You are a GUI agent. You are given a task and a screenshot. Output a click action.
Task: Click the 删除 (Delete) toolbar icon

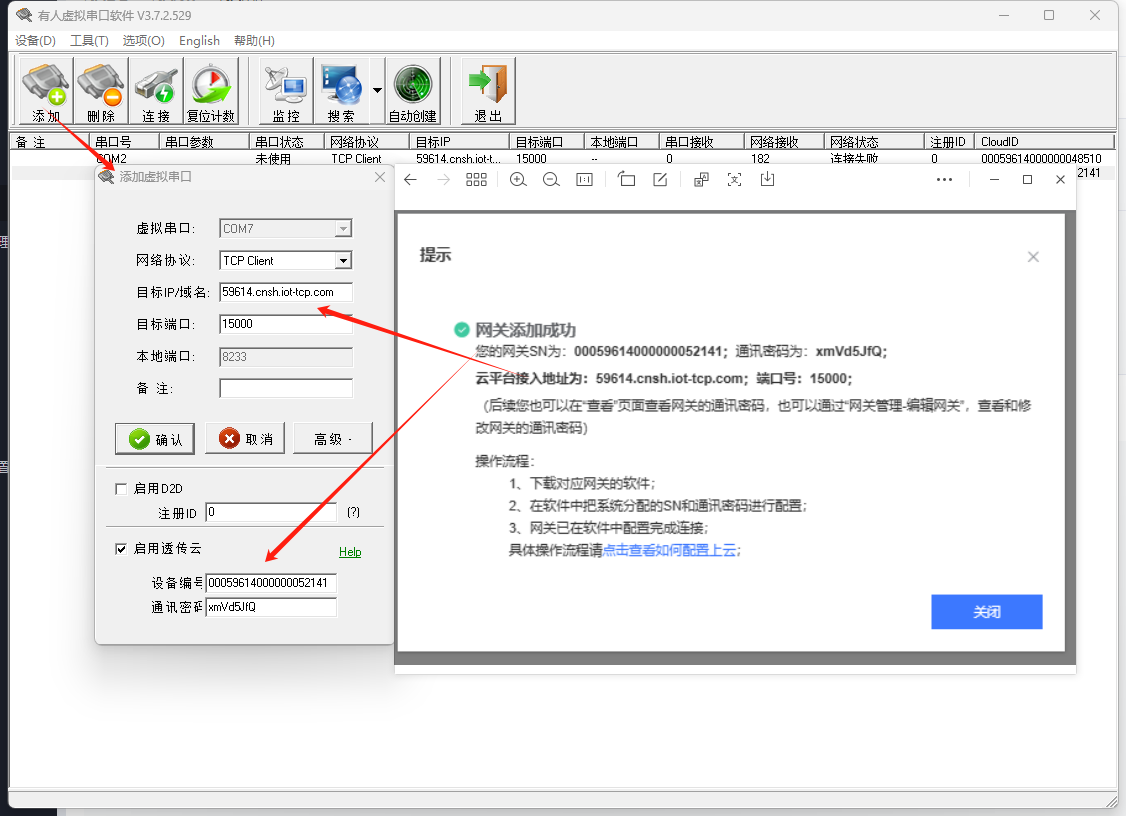[101, 90]
